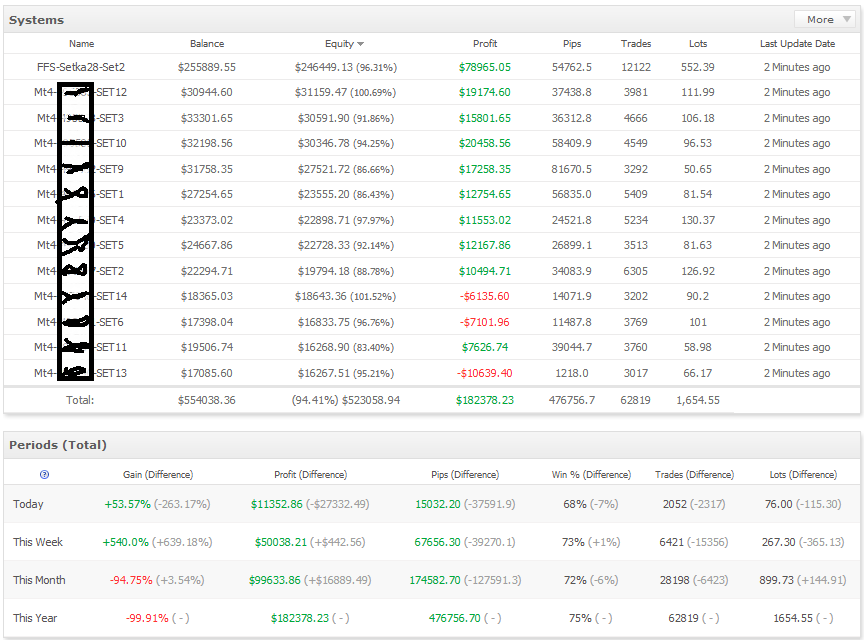The width and height of the screenshot is (864, 640).
Task: Sort systems by Profit column header
Action: [x=485, y=44]
